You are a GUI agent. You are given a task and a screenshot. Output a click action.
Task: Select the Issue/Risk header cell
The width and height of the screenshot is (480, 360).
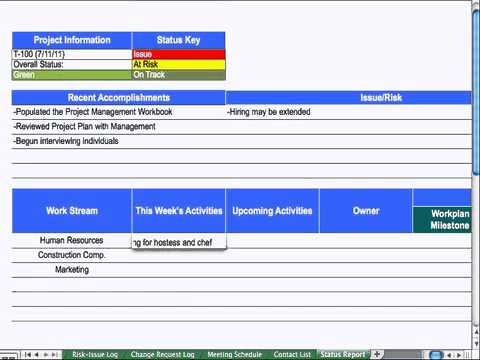click(349, 98)
